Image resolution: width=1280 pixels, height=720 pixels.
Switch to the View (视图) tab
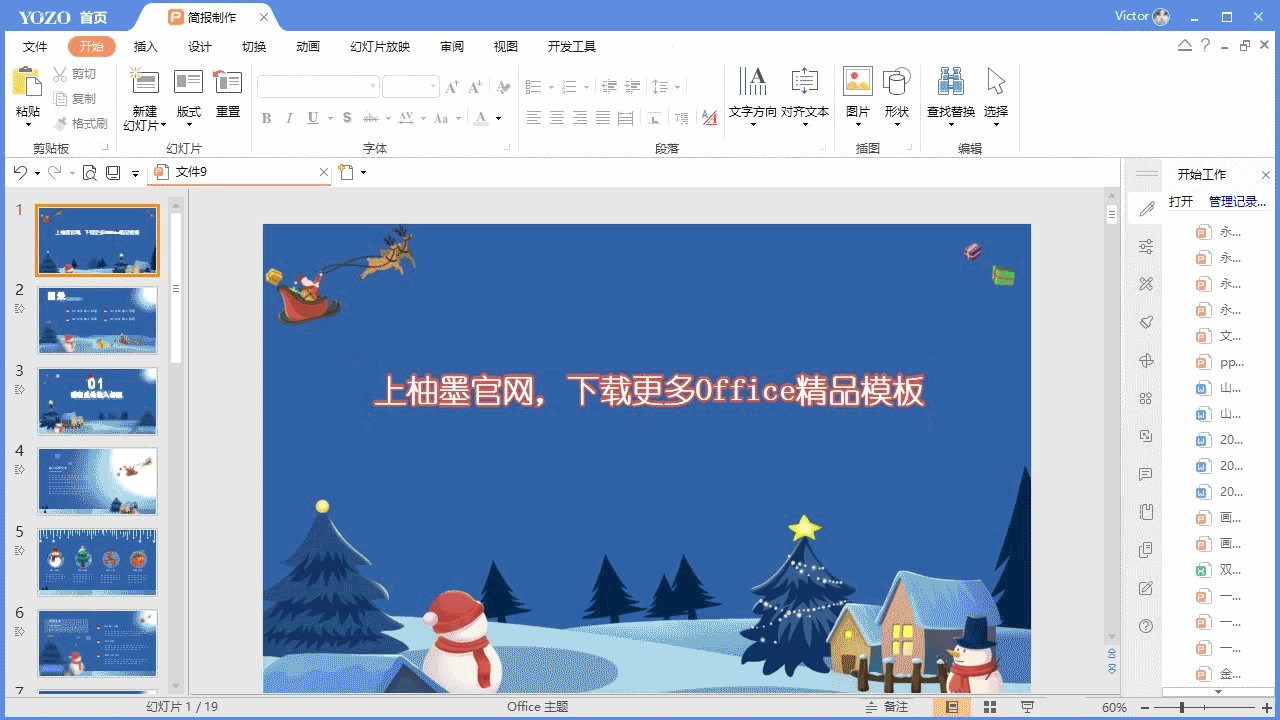pyautogui.click(x=506, y=47)
